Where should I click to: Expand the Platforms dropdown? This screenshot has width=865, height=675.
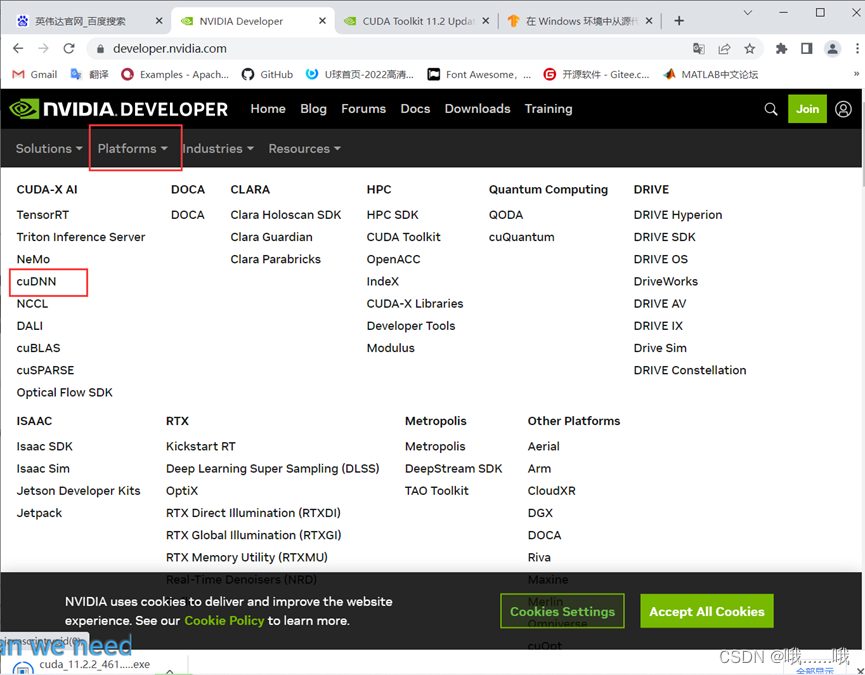132,148
